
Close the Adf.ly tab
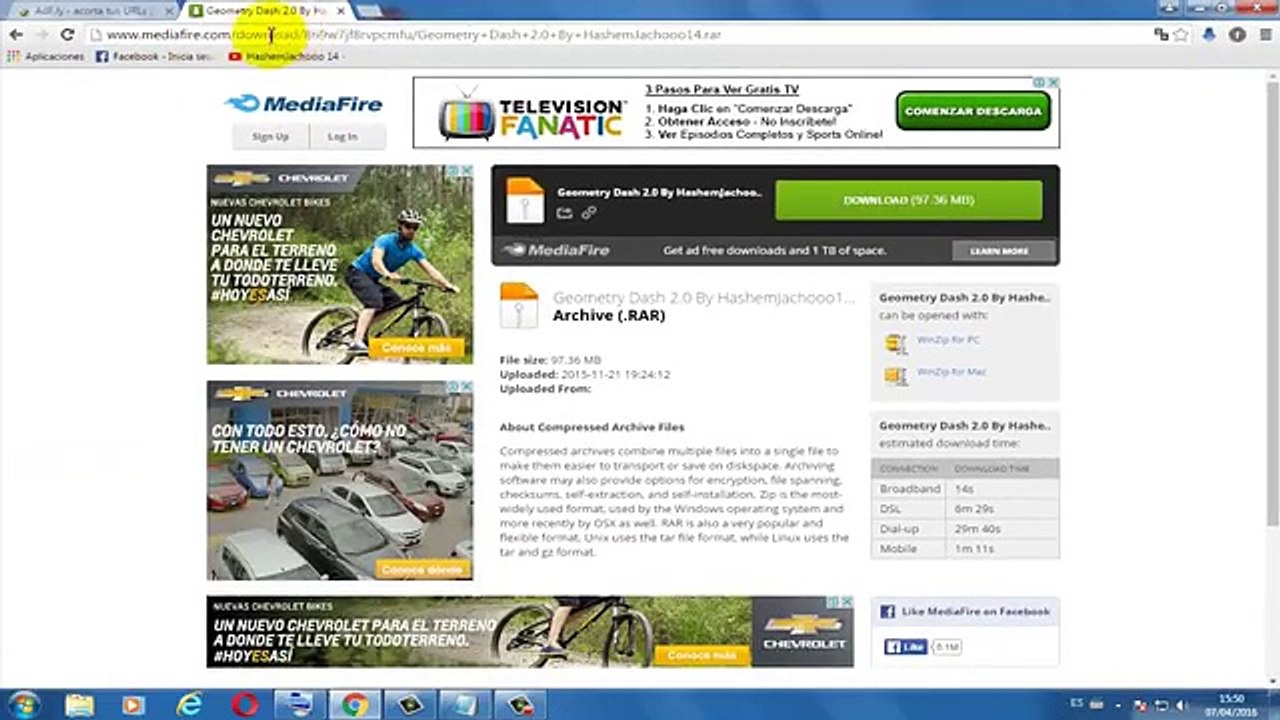point(169,10)
